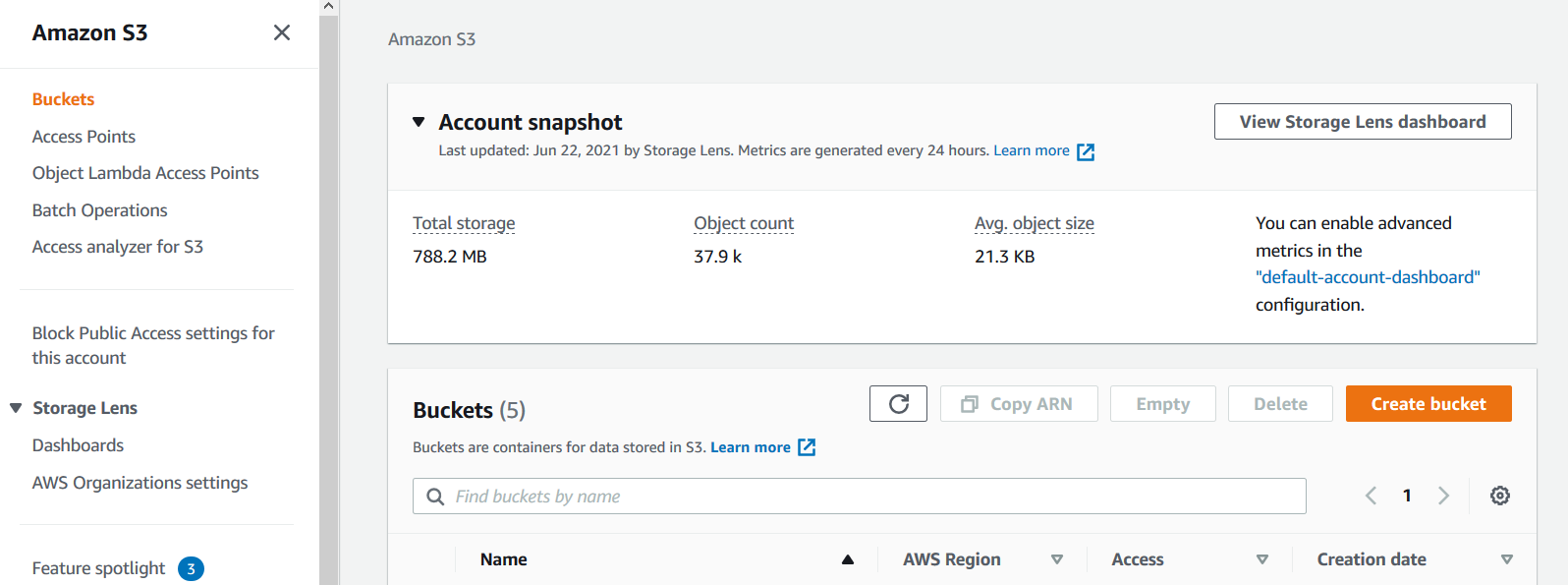
Task: Click the 788.2 MB total storage value
Action: coord(450,257)
